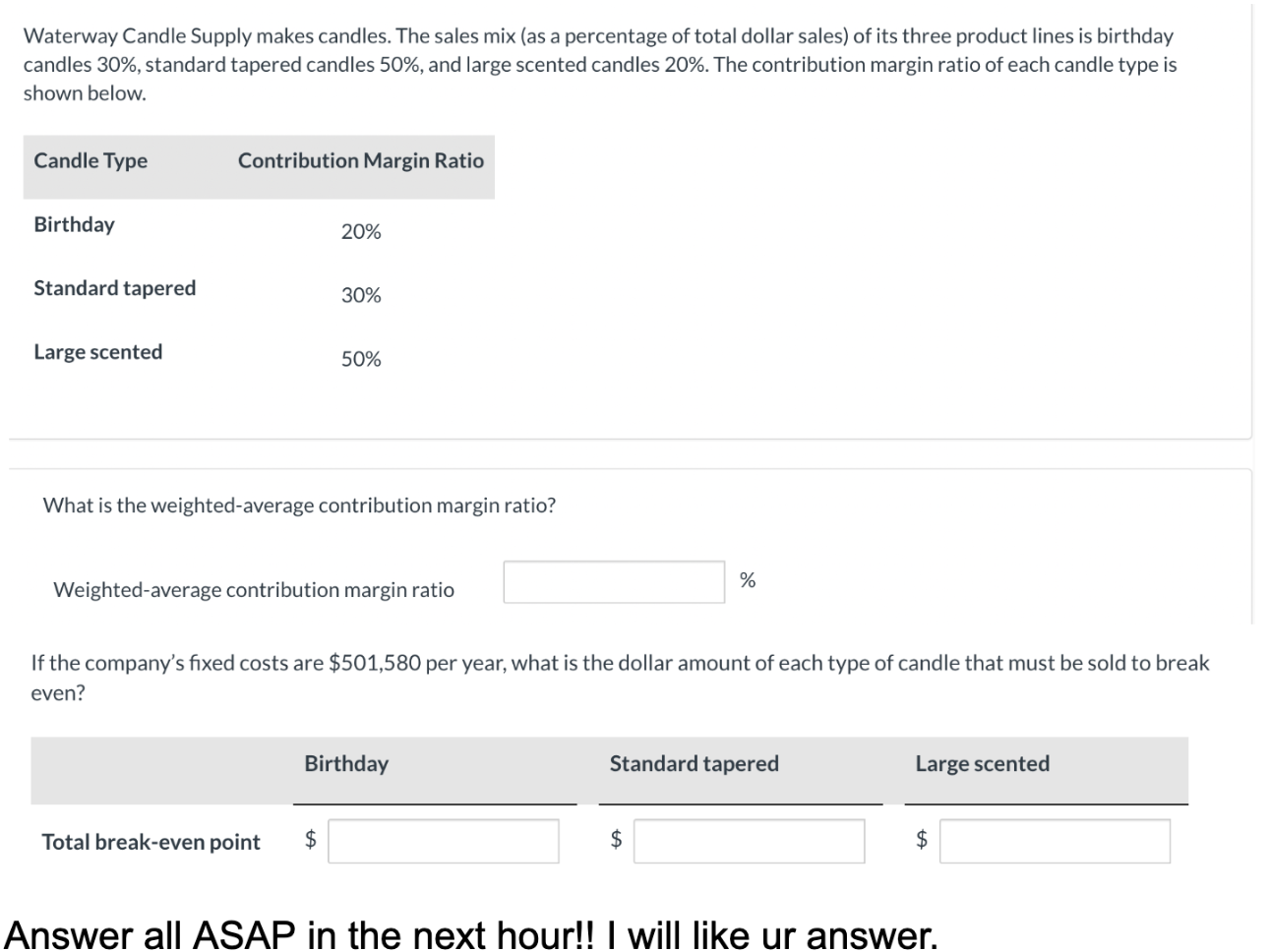Image resolution: width=1269 pixels, height=952 pixels.
Task: Click the 'Answer all ASAP' text line
Action: (x=472, y=933)
